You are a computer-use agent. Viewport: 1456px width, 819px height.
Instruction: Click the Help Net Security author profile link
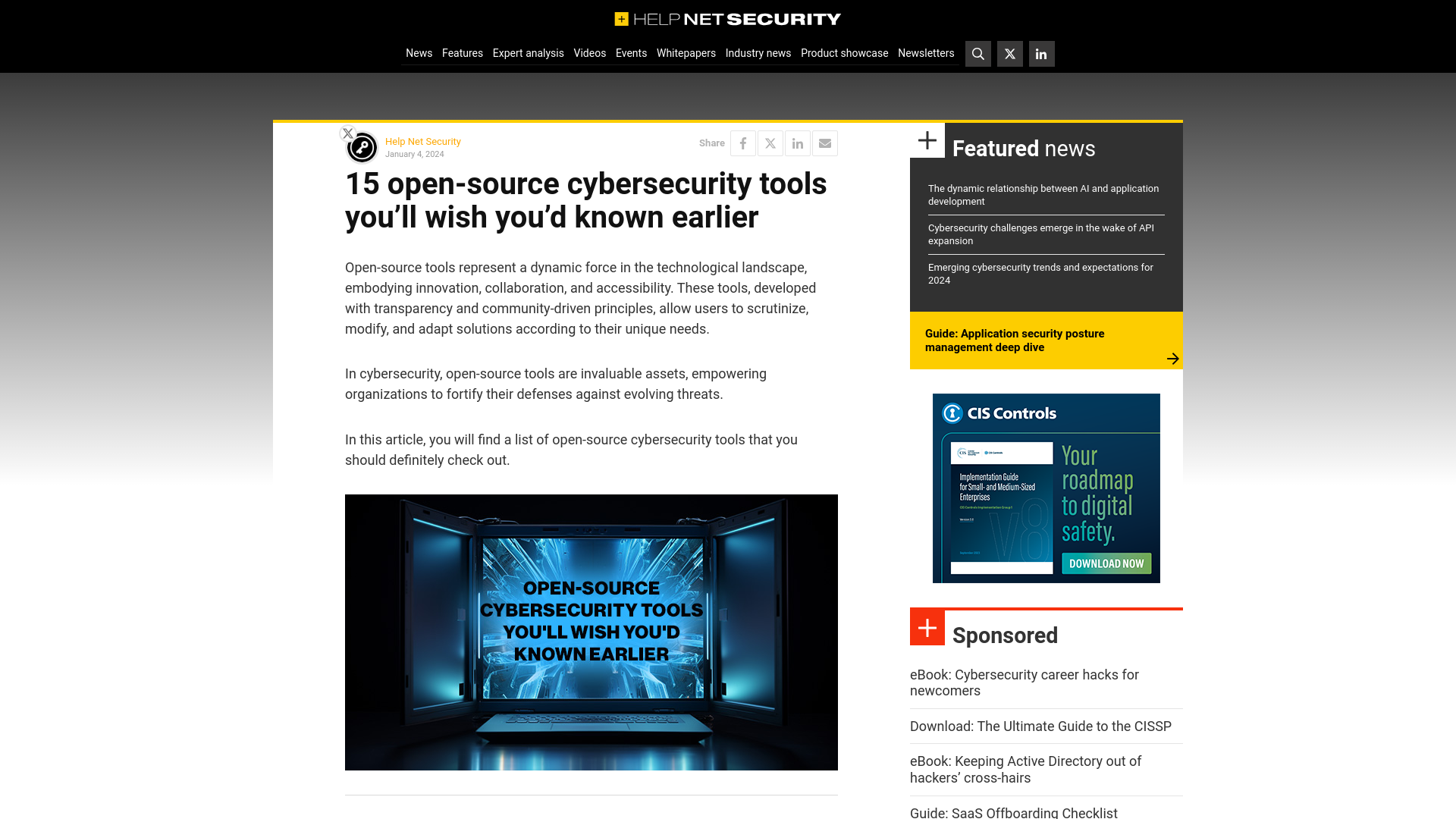[x=423, y=141]
